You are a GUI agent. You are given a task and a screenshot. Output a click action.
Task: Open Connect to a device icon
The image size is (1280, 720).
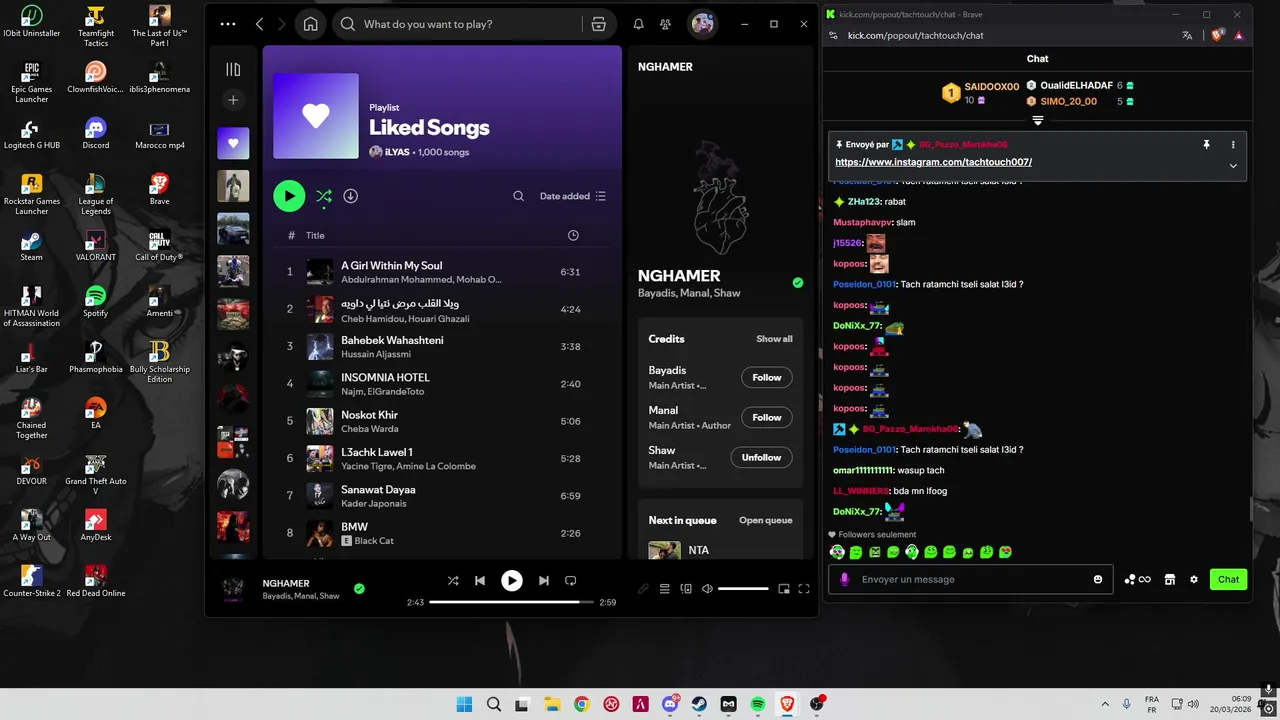[686, 589]
